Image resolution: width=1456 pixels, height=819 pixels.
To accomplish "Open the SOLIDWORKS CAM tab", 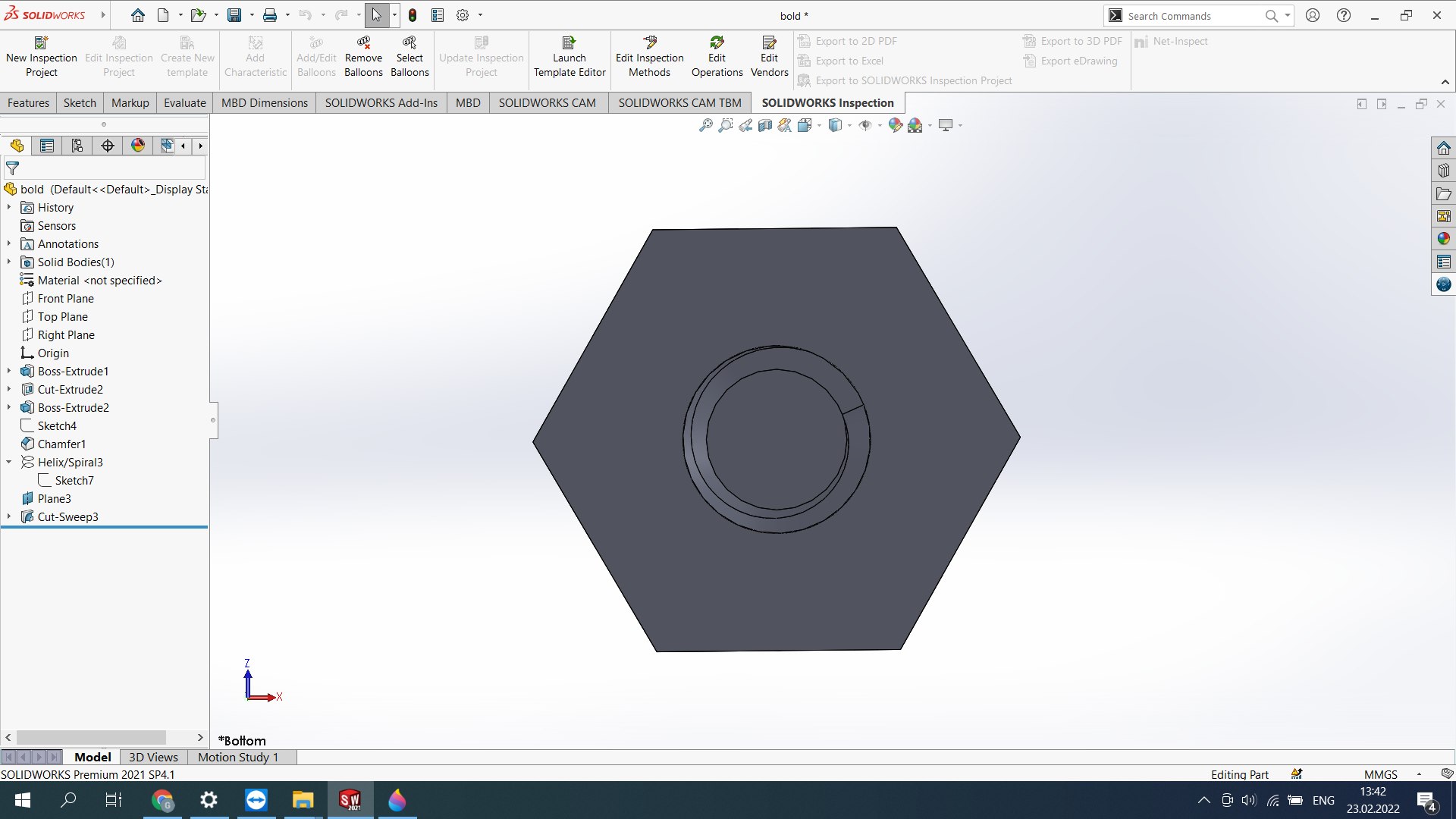I will tap(547, 102).
